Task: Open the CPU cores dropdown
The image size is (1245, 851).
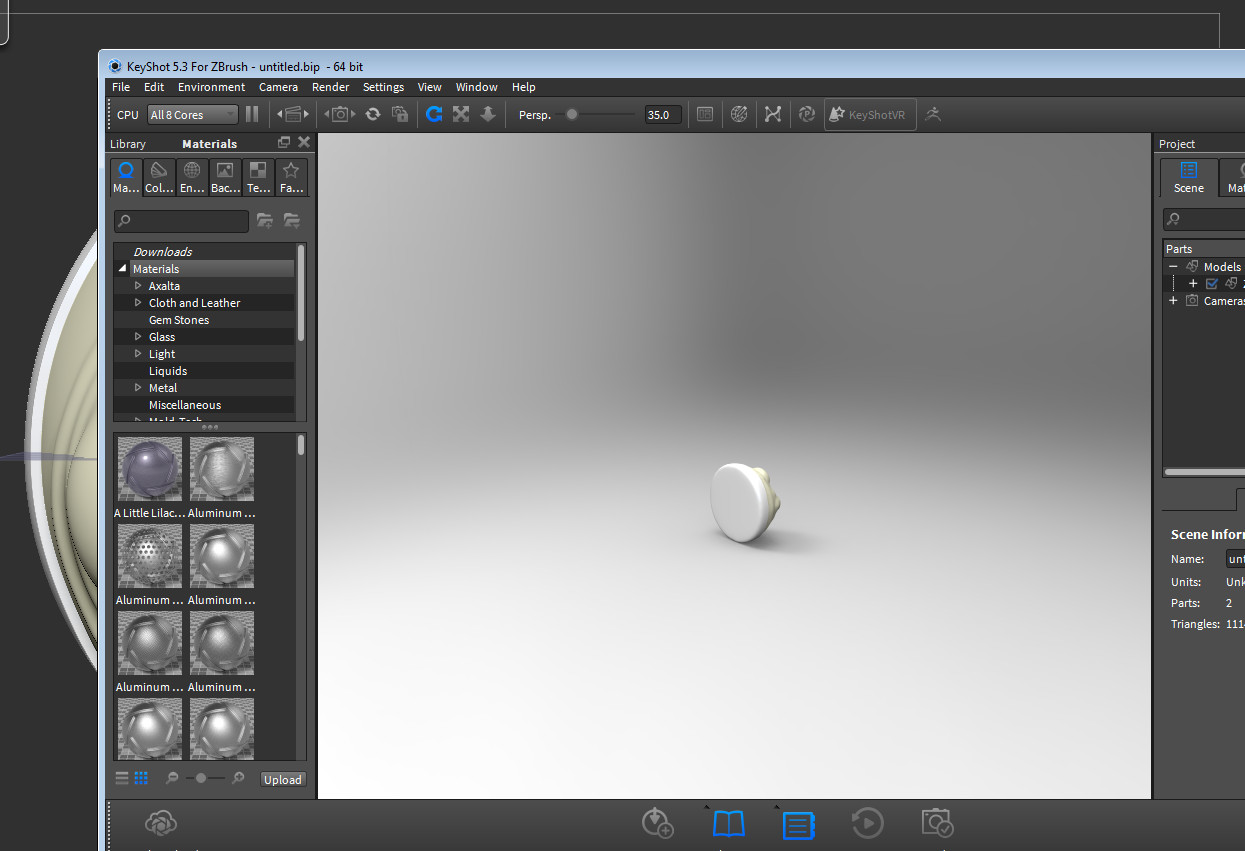Action: pyautogui.click(x=192, y=114)
